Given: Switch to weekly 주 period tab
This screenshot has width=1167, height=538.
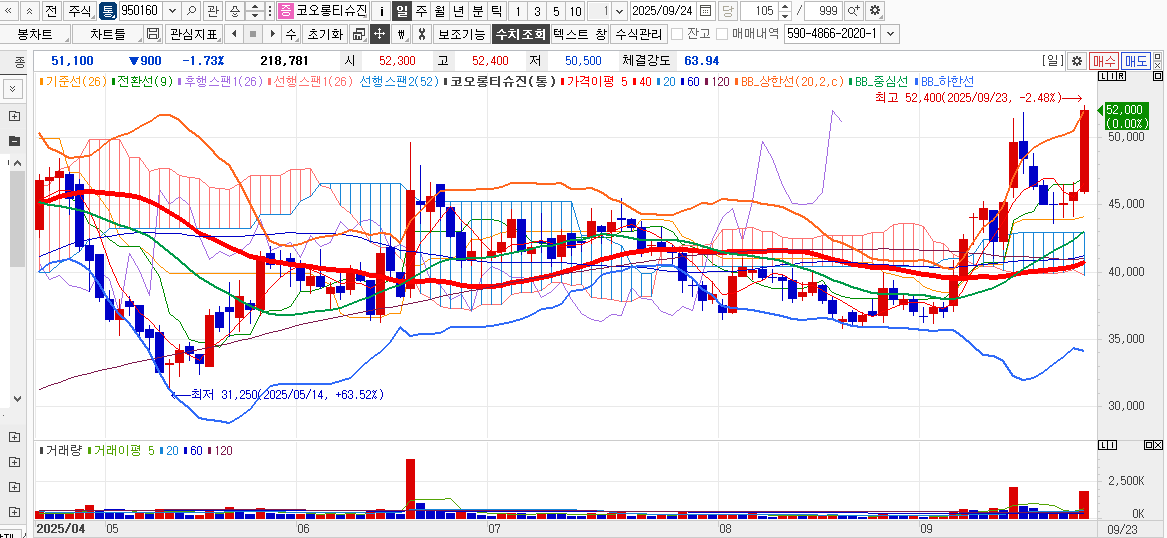Looking at the screenshot, I should (x=421, y=11).
